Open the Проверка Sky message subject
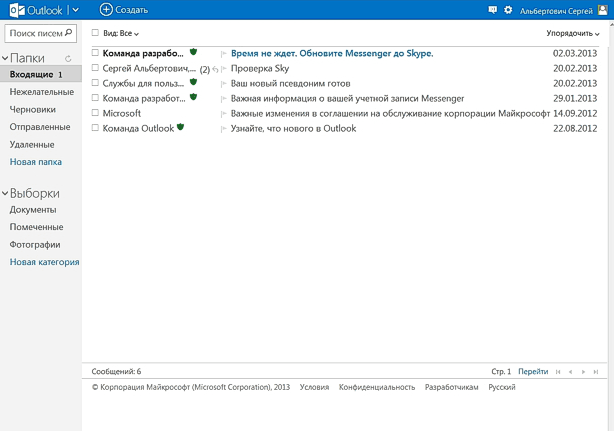The image size is (614, 431). click(260, 69)
